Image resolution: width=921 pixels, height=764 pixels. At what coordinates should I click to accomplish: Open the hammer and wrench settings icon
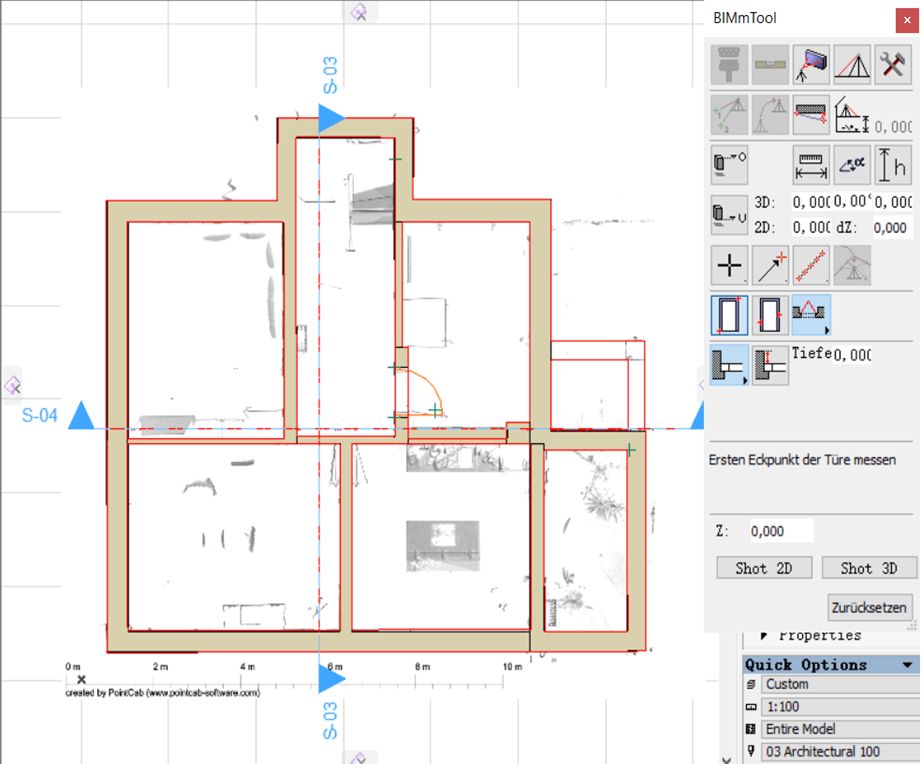893,64
